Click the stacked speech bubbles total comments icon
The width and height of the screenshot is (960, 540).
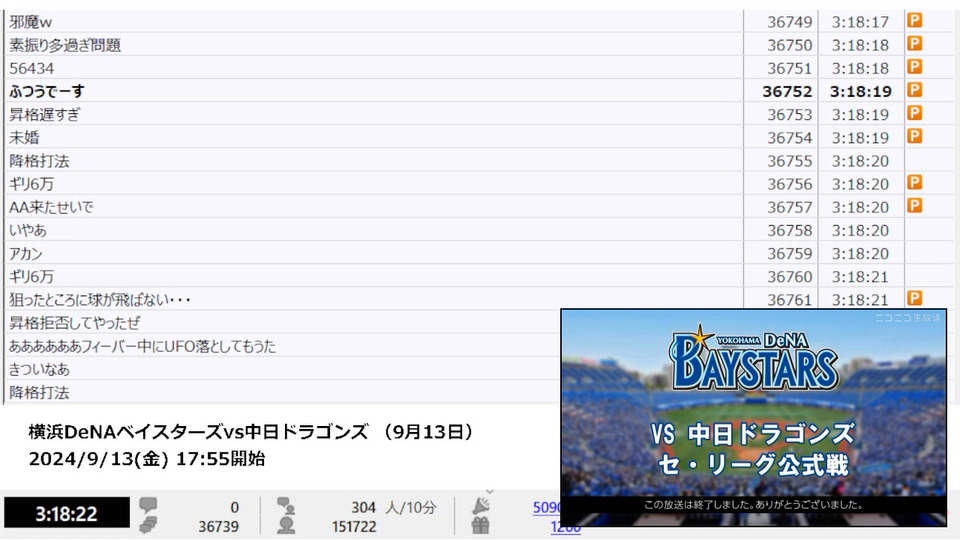click(x=148, y=525)
